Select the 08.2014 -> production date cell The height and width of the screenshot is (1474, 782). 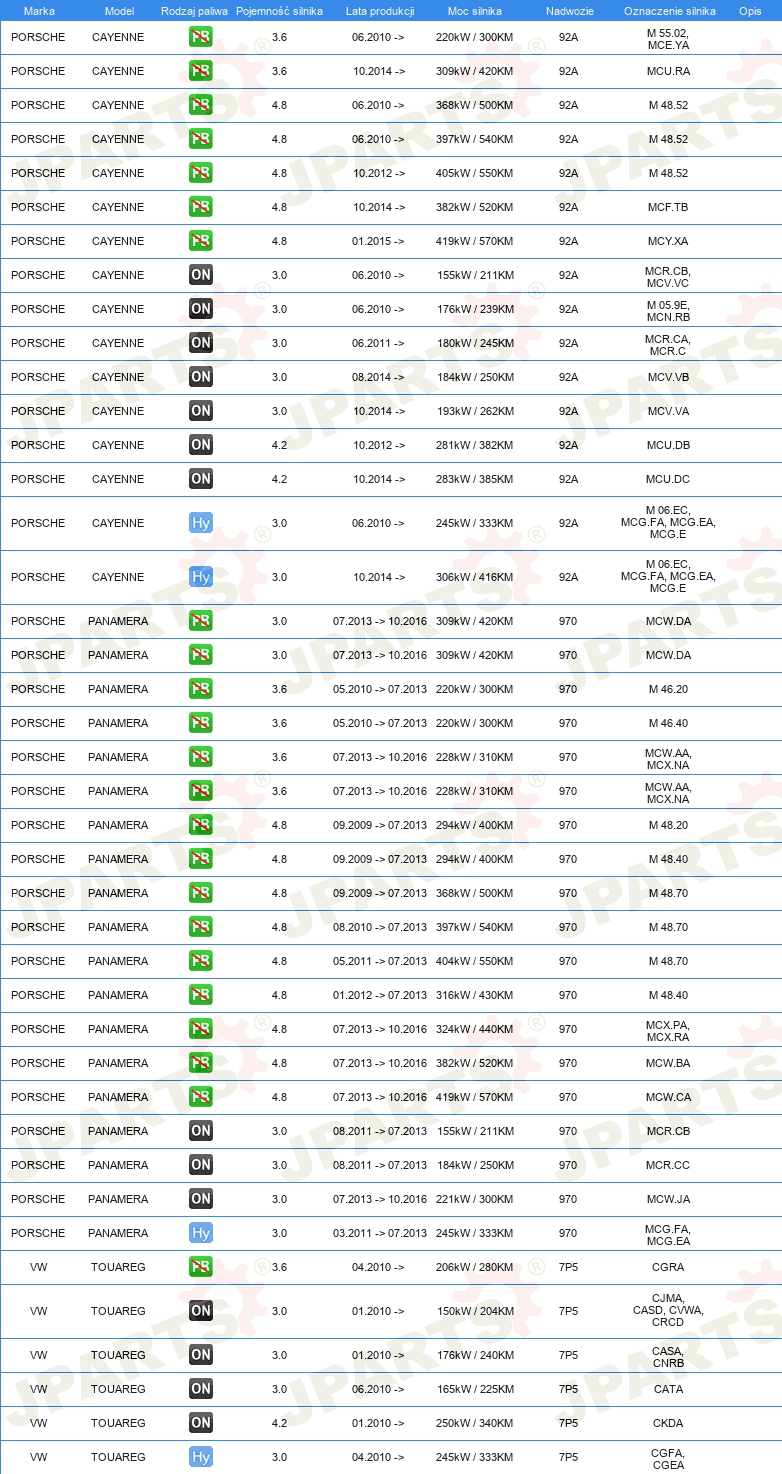pyautogui.click(x=379, y=377)
